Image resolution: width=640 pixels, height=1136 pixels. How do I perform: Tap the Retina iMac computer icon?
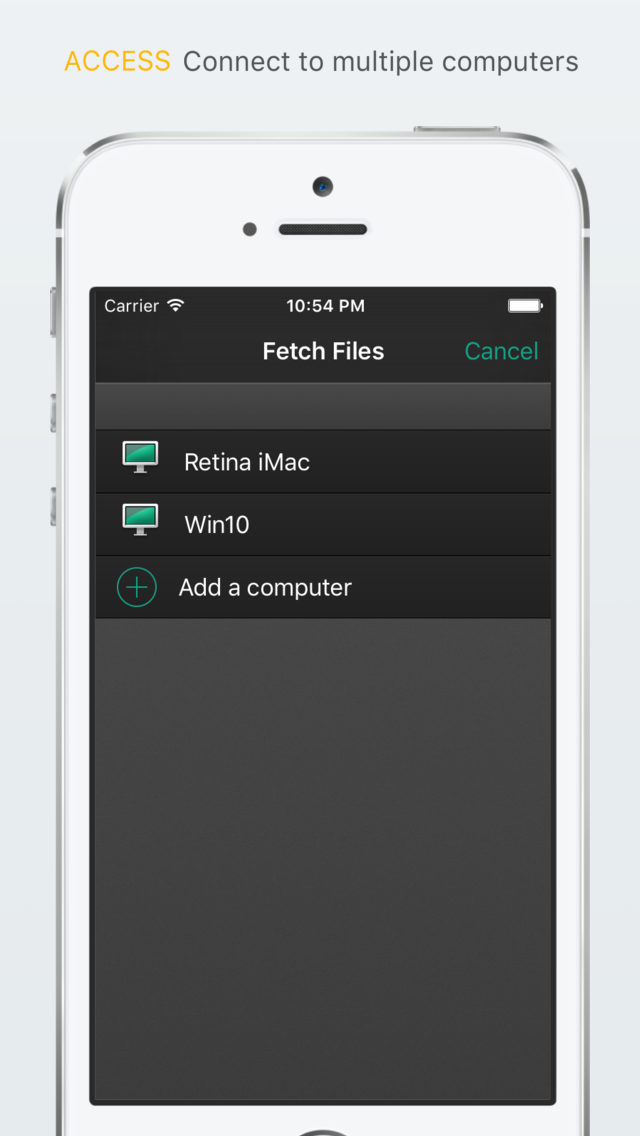pyautogui.click(x=140, y=458)
